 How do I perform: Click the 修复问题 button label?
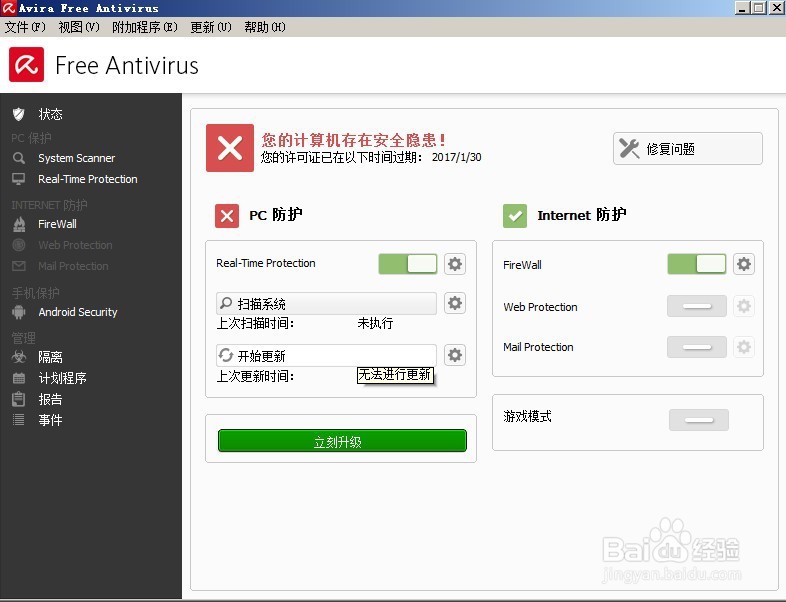point(670,149)
